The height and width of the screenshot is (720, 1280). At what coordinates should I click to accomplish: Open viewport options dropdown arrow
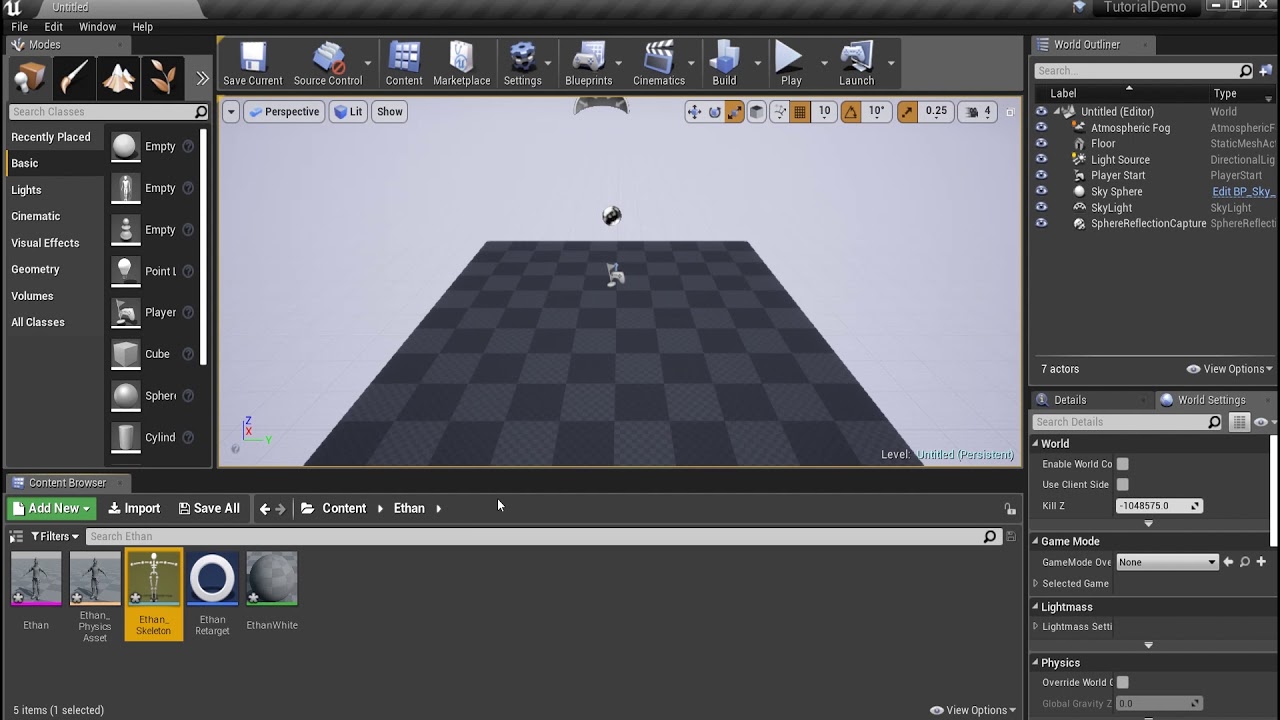[x=231, y=112]
